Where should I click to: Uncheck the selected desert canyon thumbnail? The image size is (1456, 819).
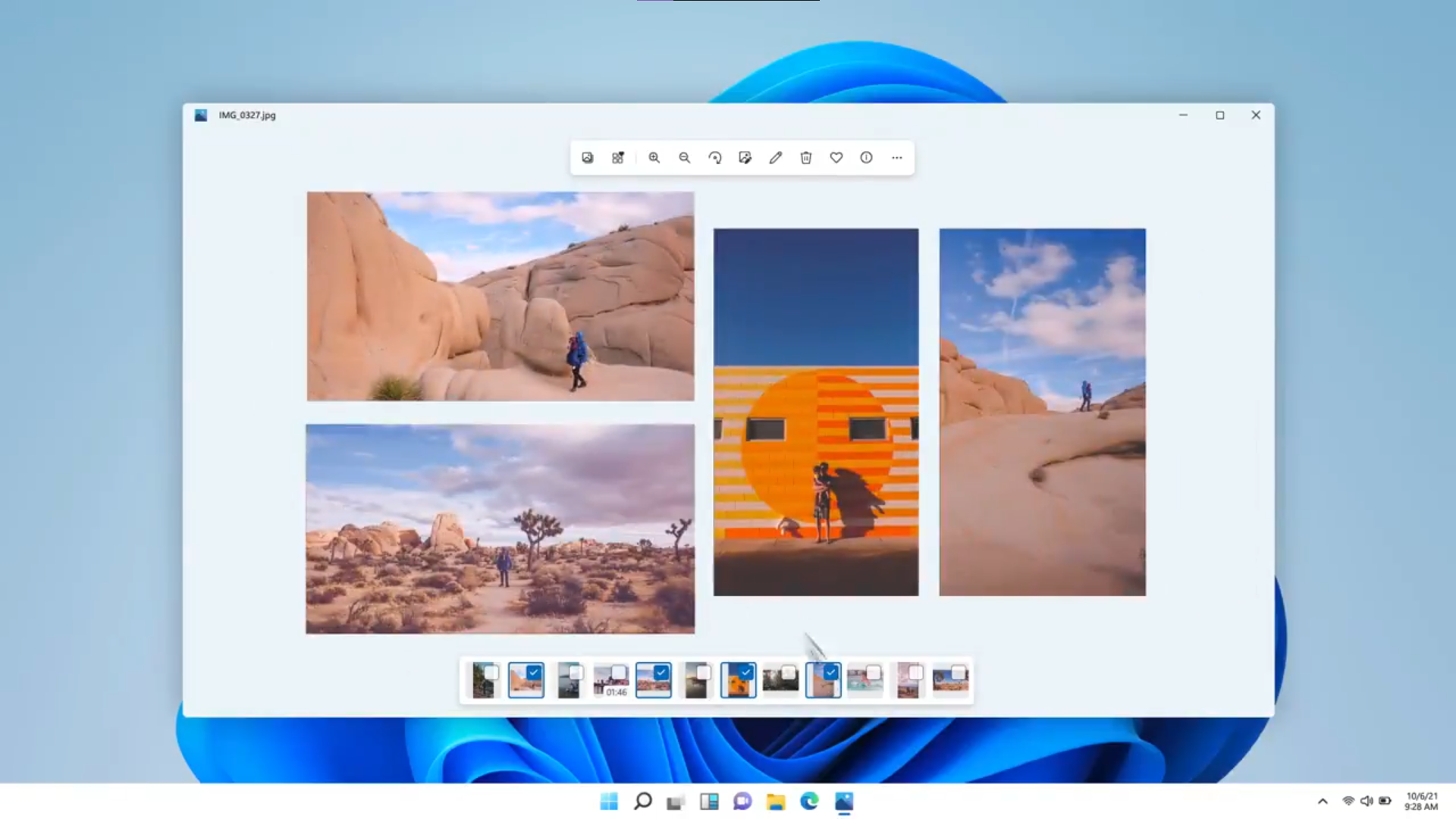tap(535, 671)
